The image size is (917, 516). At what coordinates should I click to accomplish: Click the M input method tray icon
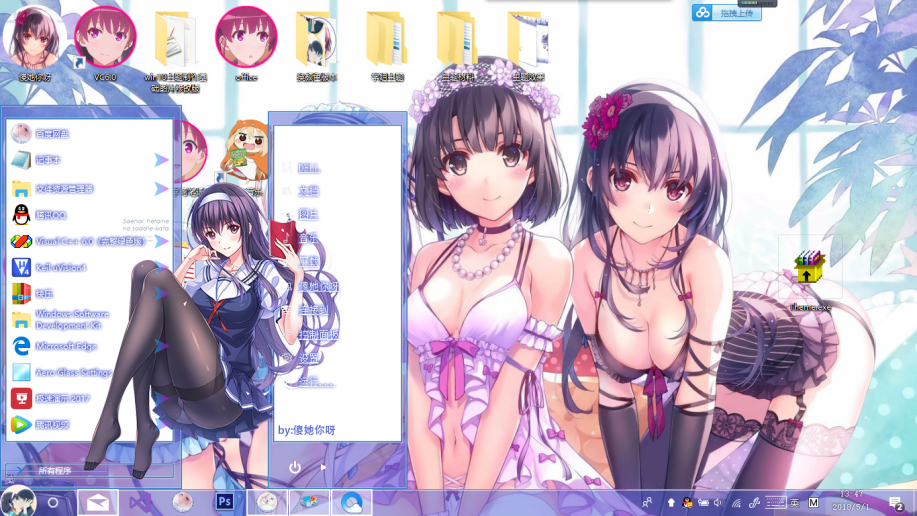(813, 503)
